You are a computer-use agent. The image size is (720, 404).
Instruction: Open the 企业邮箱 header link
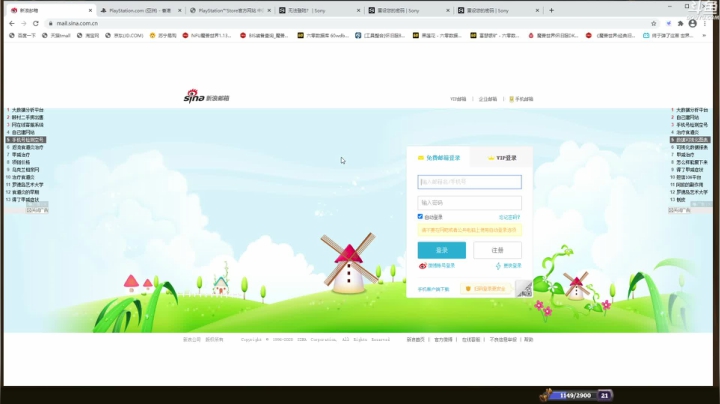coord(488,99)
